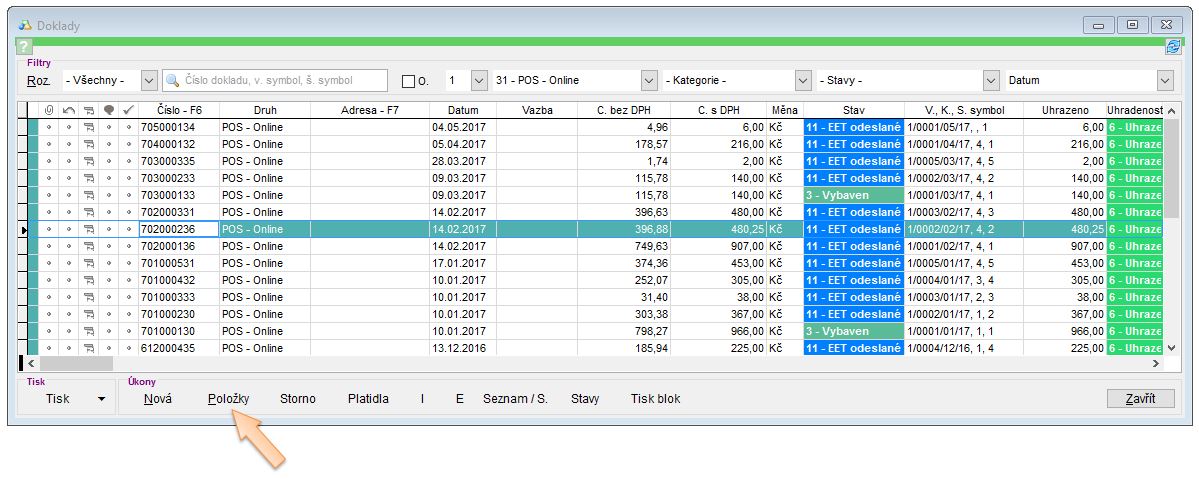The height and width of the screenshot is (484, 1199).
Task: Click the checkmark column header icon
Action: coord(127,110)
